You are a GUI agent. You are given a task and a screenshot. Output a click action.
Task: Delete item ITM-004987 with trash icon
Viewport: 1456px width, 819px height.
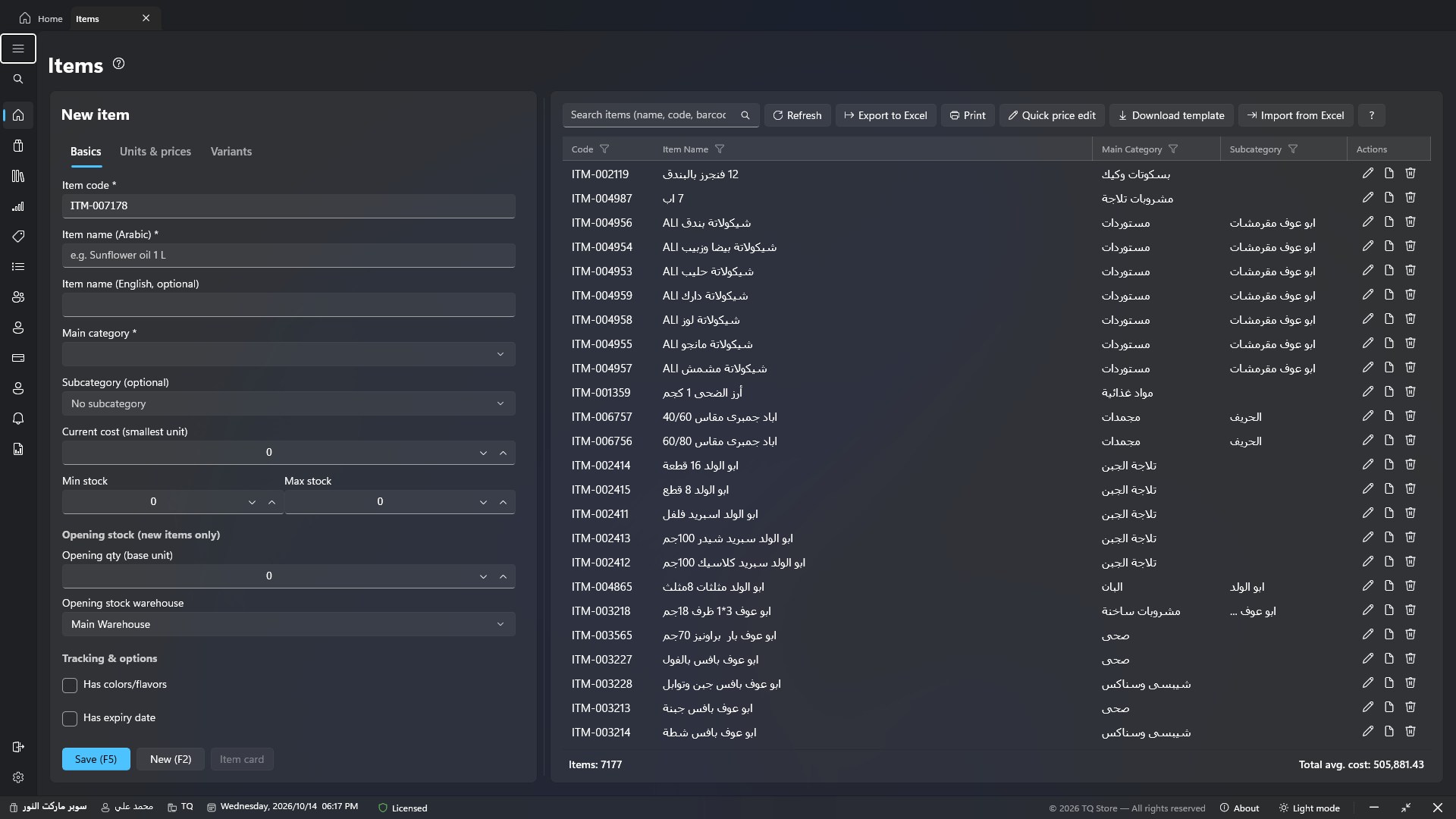pos(1410,198)
